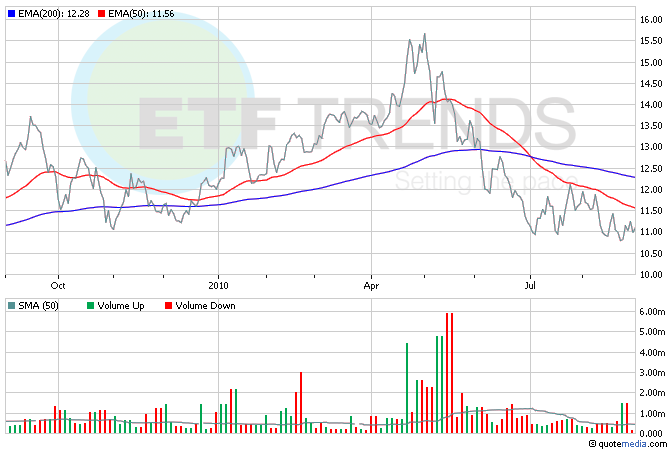Viewport: 671px width, 449px height.
Task: Click the Volume Up legend text
Action: click(x=121, y=306)
